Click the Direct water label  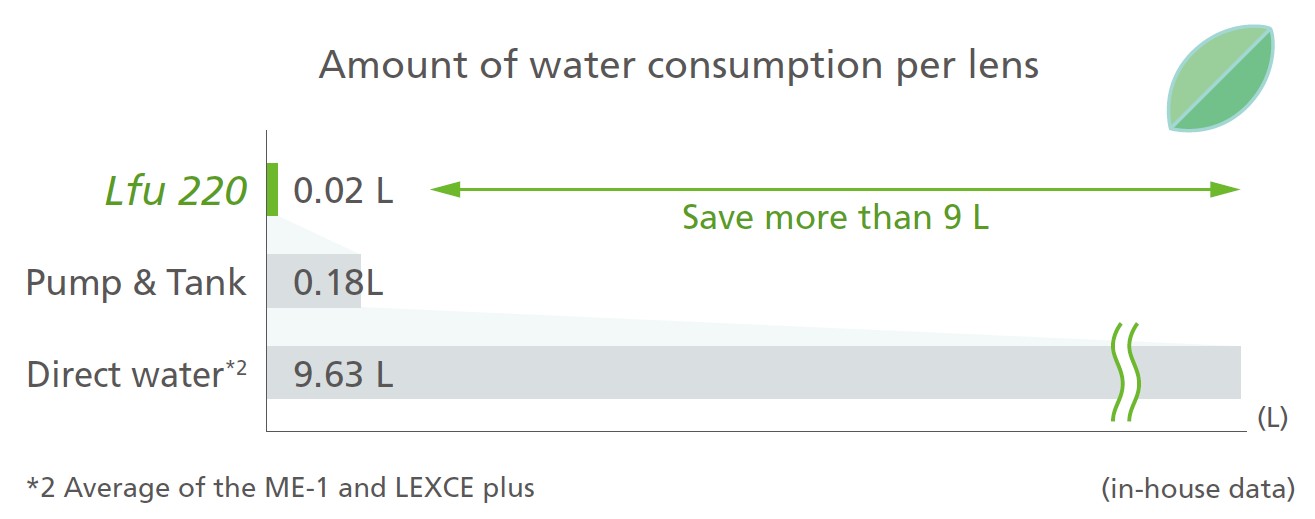136,374
